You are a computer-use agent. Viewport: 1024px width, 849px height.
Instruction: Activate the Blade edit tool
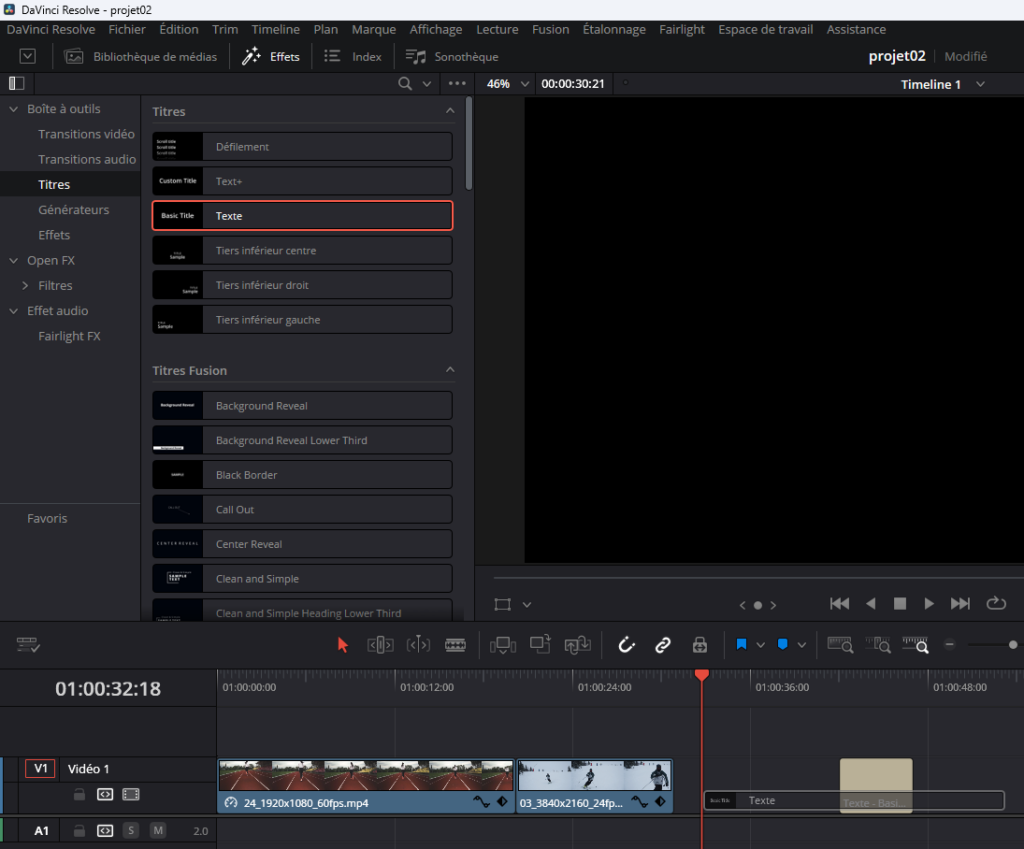tap(455, 645)
